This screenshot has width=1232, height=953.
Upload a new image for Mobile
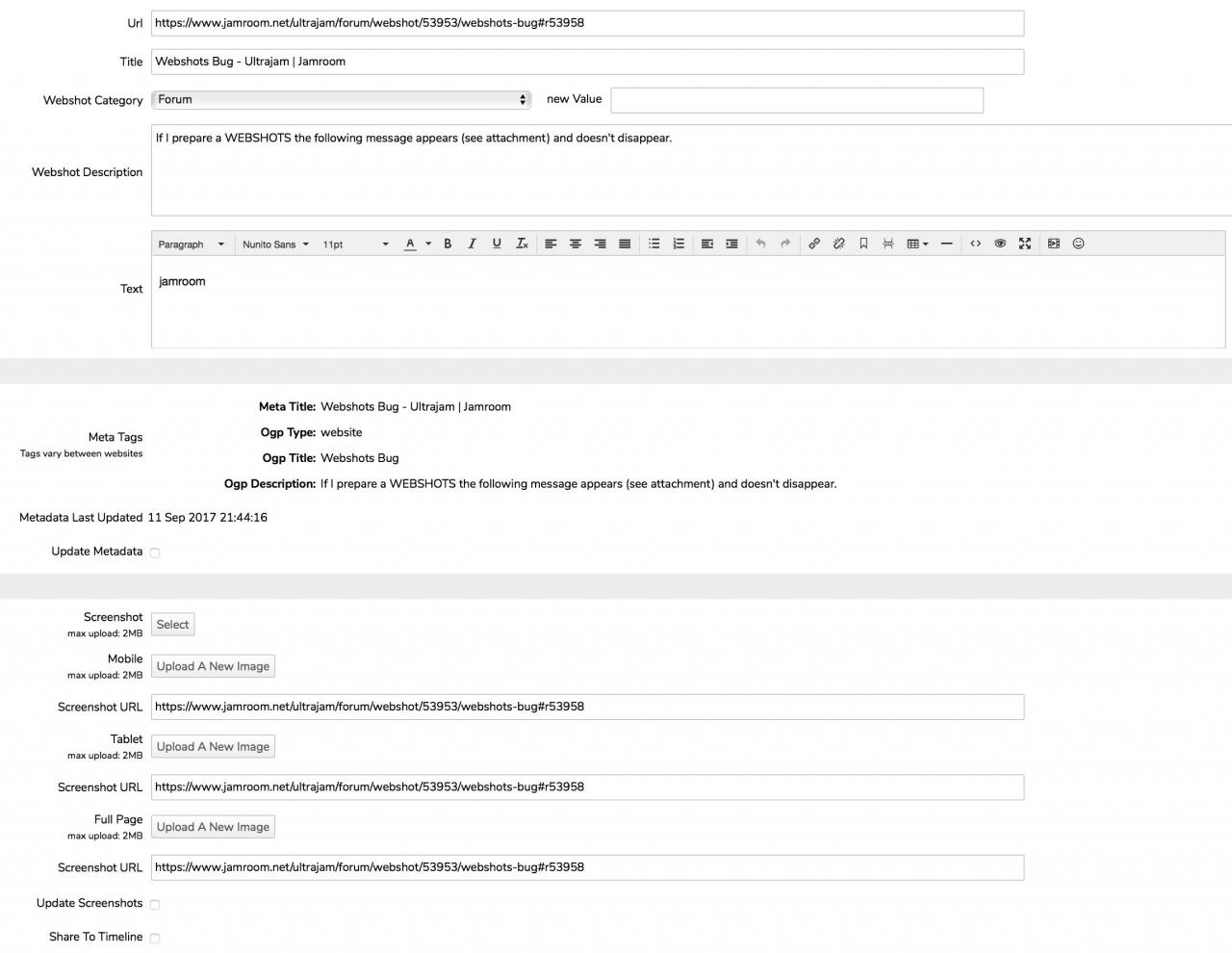[213, 666]
